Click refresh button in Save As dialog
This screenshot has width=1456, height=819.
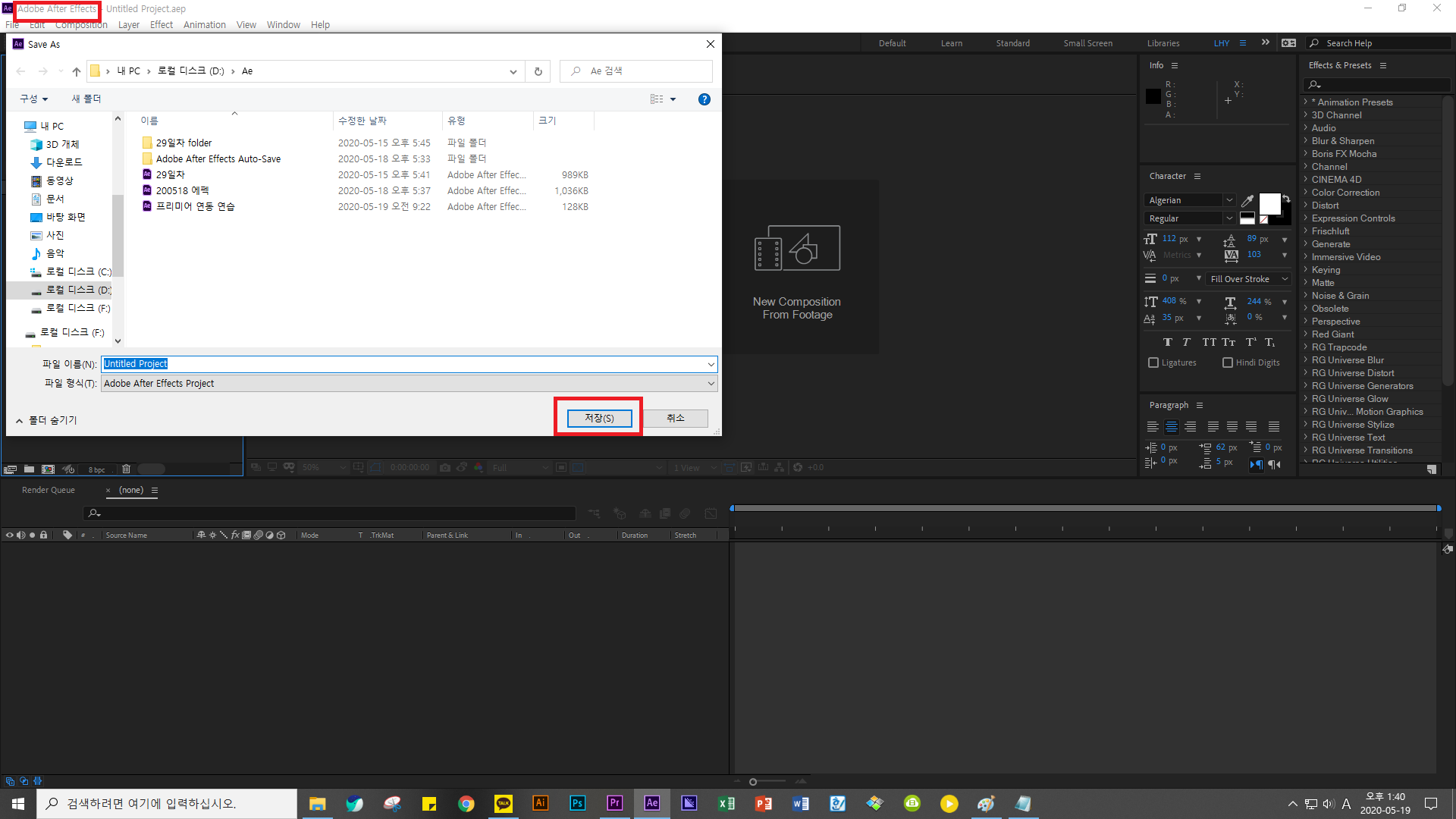[x=538, y=71]
